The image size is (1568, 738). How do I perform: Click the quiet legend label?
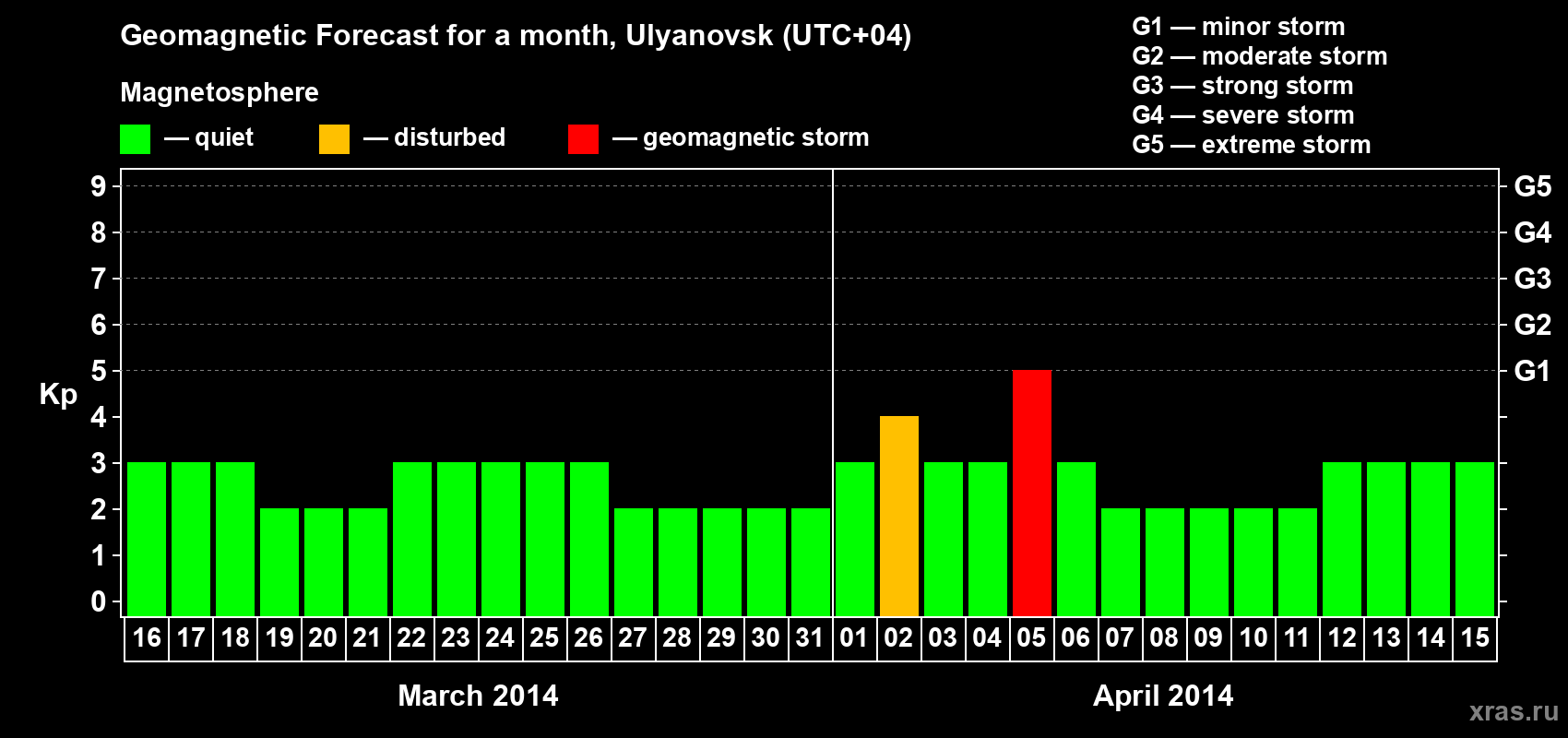pyautogui.click(x=224, y=138)
